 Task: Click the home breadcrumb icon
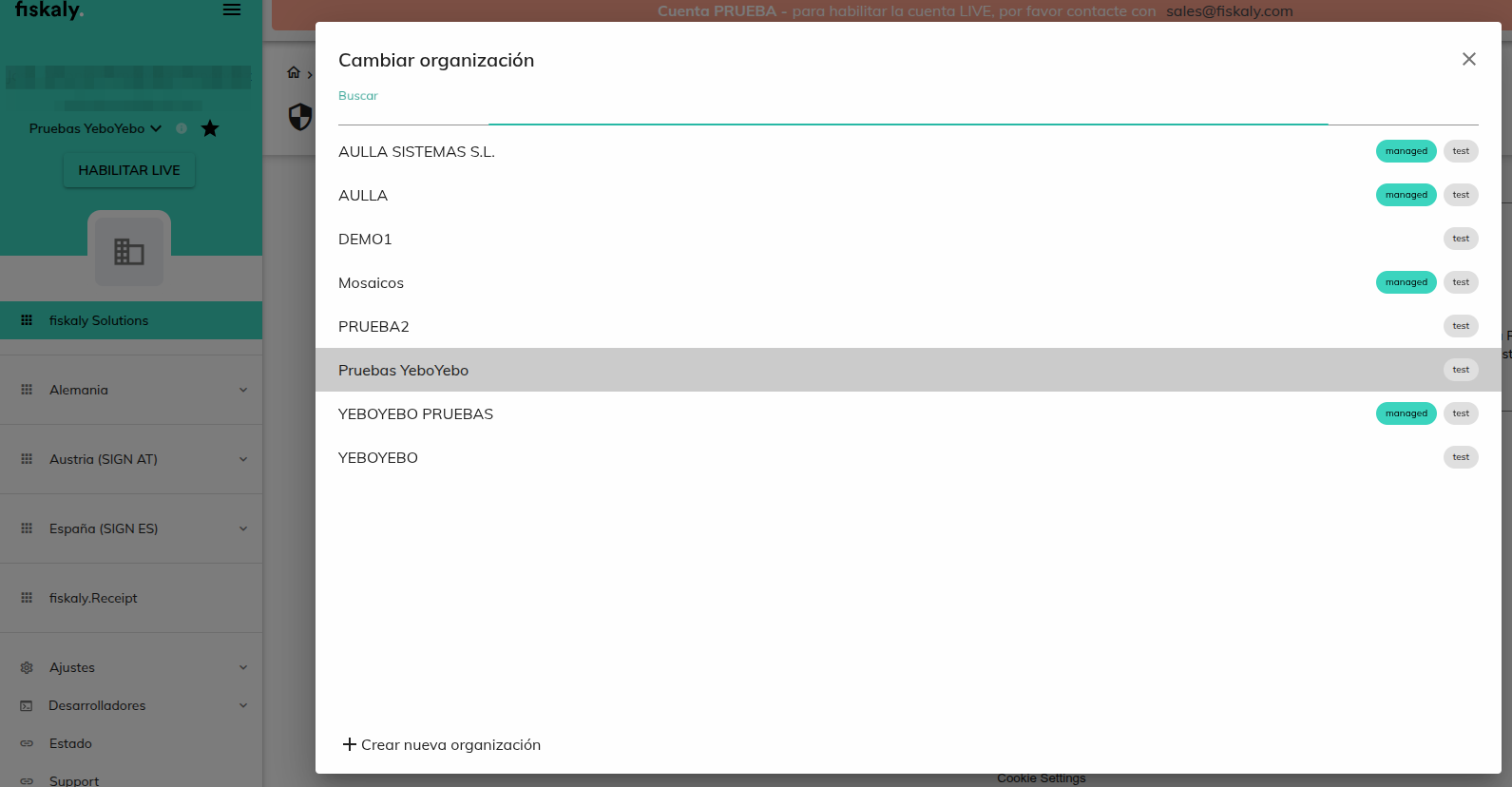[294, 72]
